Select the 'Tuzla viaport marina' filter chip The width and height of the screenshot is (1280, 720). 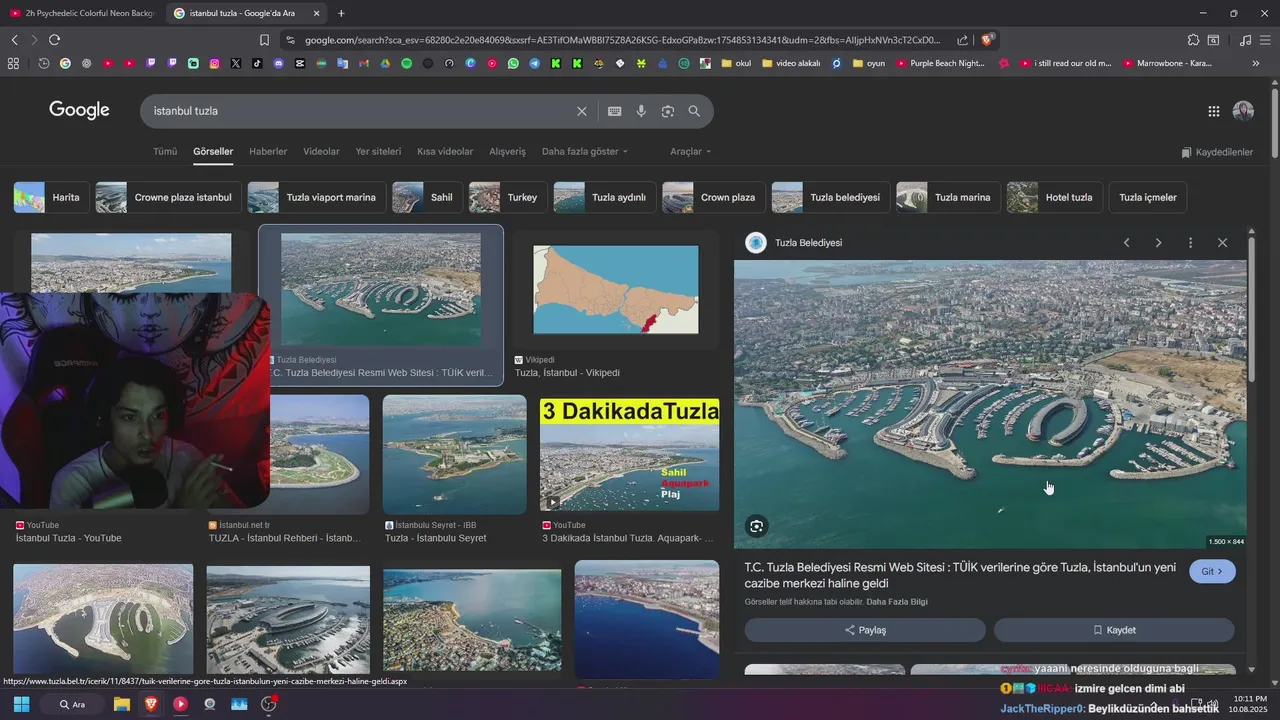tap(316, 197)
